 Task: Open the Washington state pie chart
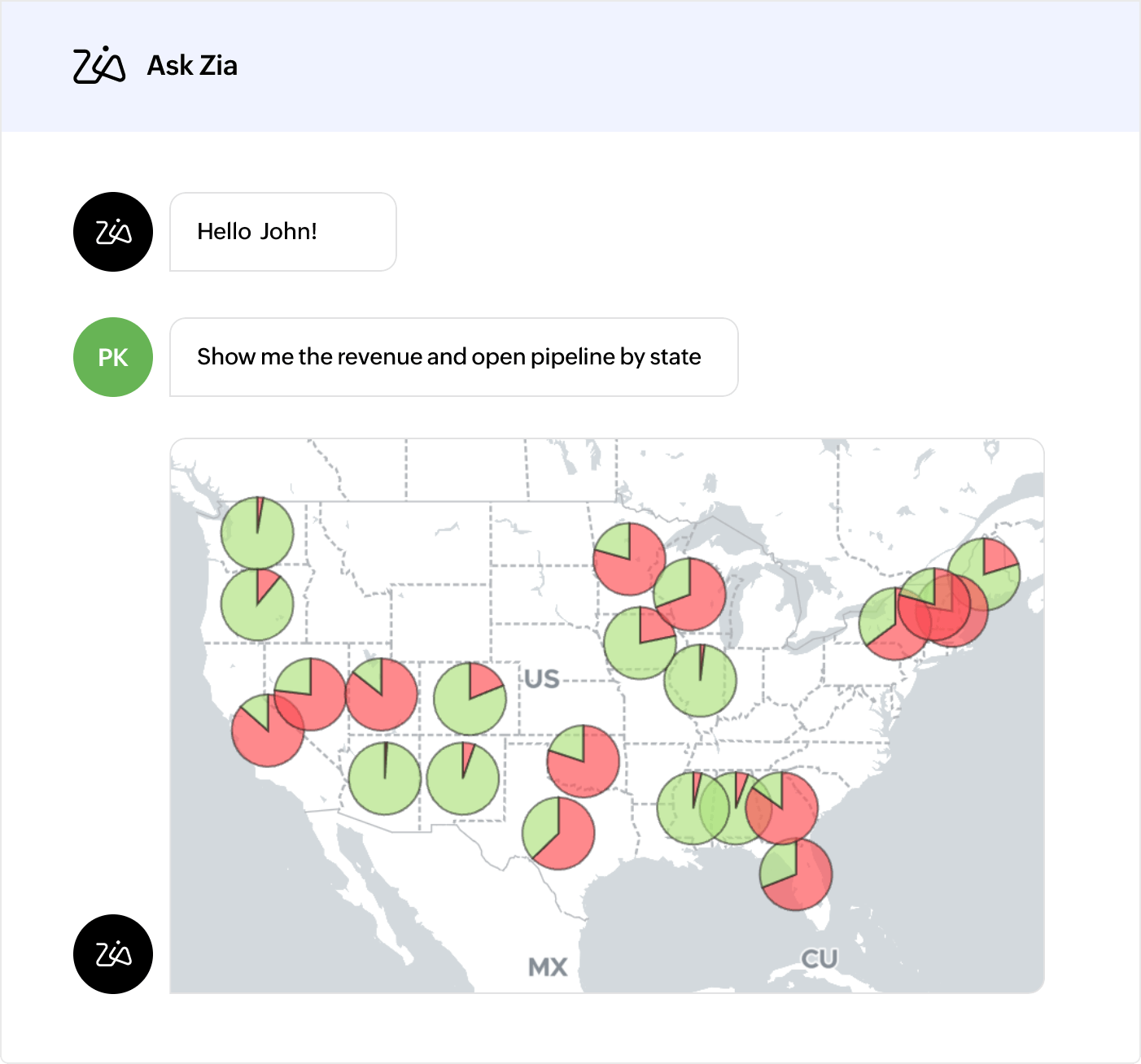pos(257,533)
